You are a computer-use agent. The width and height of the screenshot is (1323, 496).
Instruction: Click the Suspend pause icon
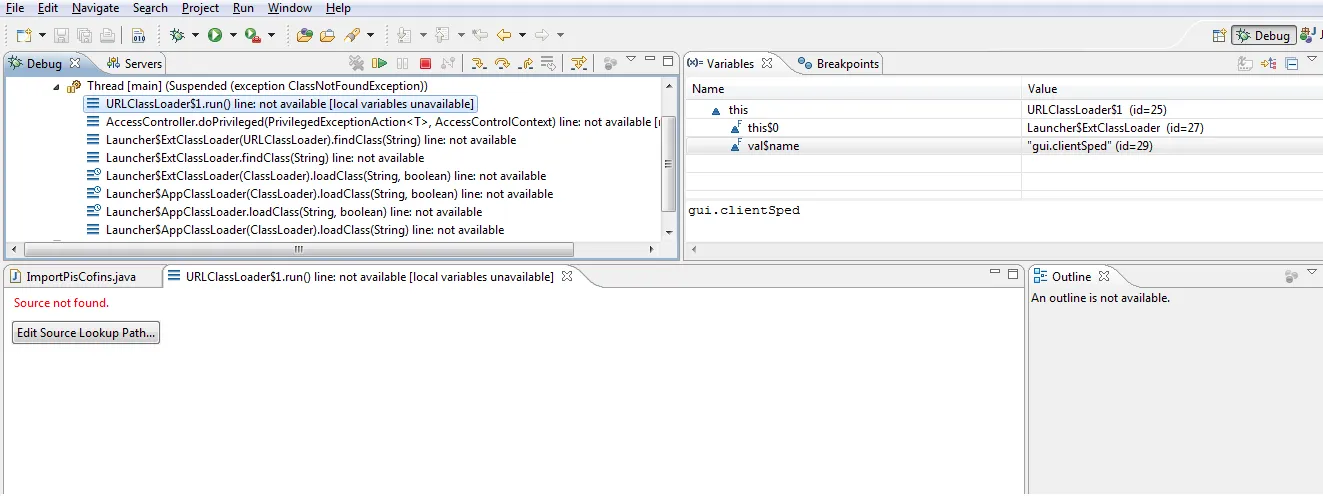pyautogui.click(x=402, y=63)
